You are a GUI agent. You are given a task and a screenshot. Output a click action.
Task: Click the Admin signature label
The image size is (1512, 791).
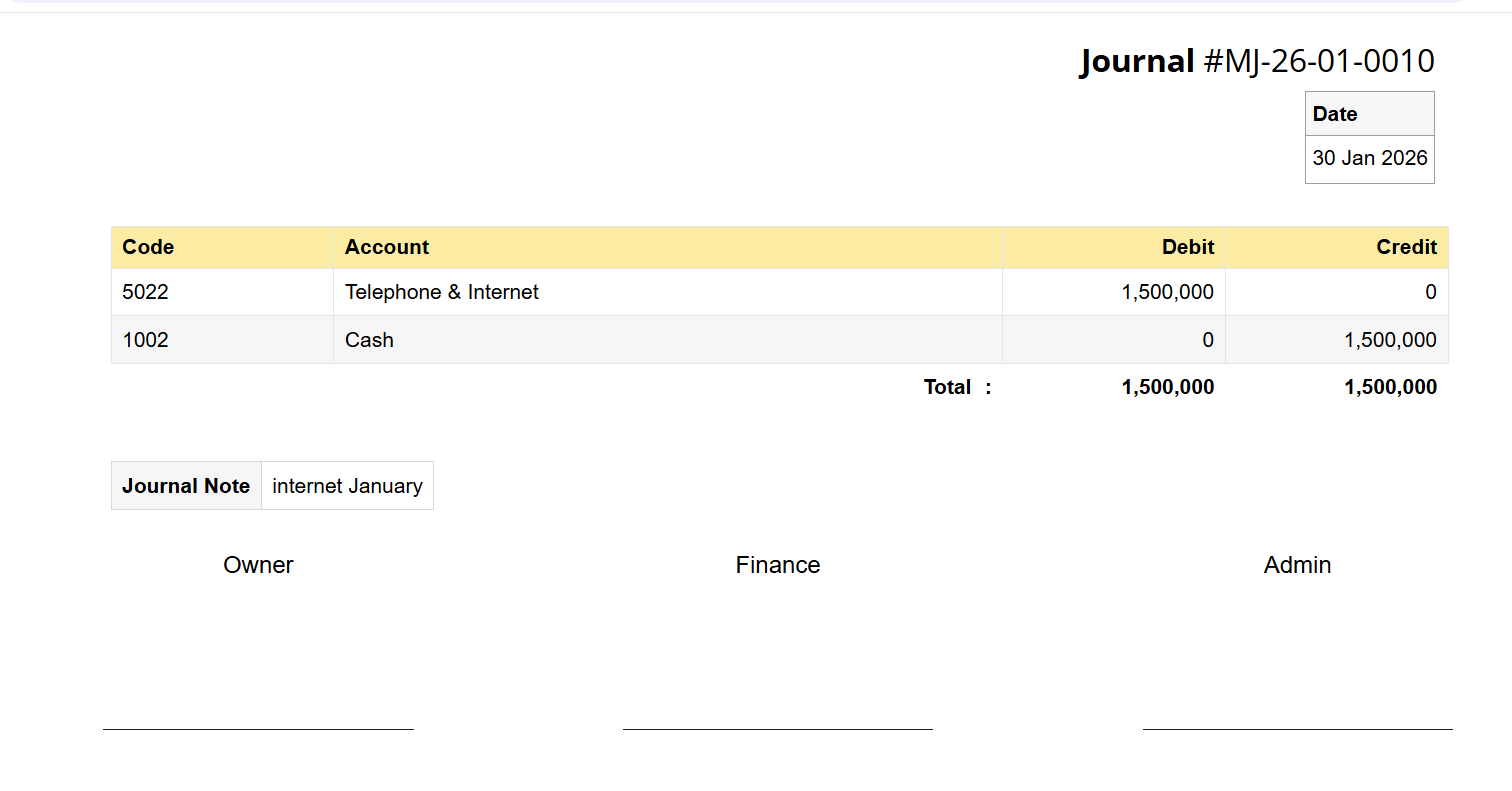click(1297, 565)
